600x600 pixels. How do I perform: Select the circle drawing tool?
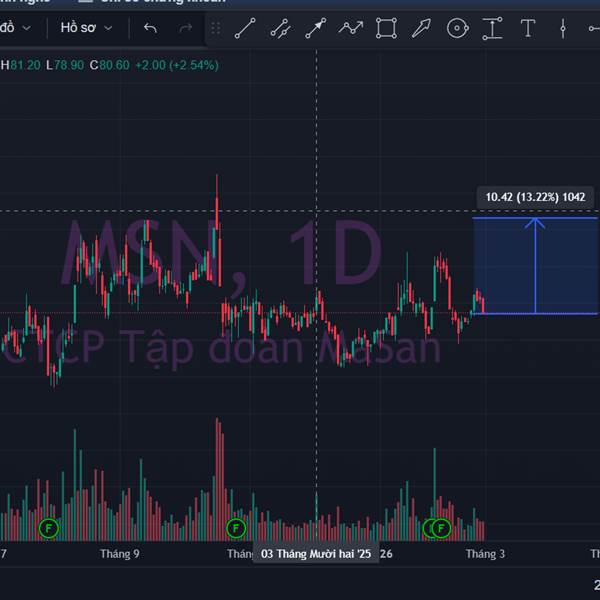pos(458,28)
